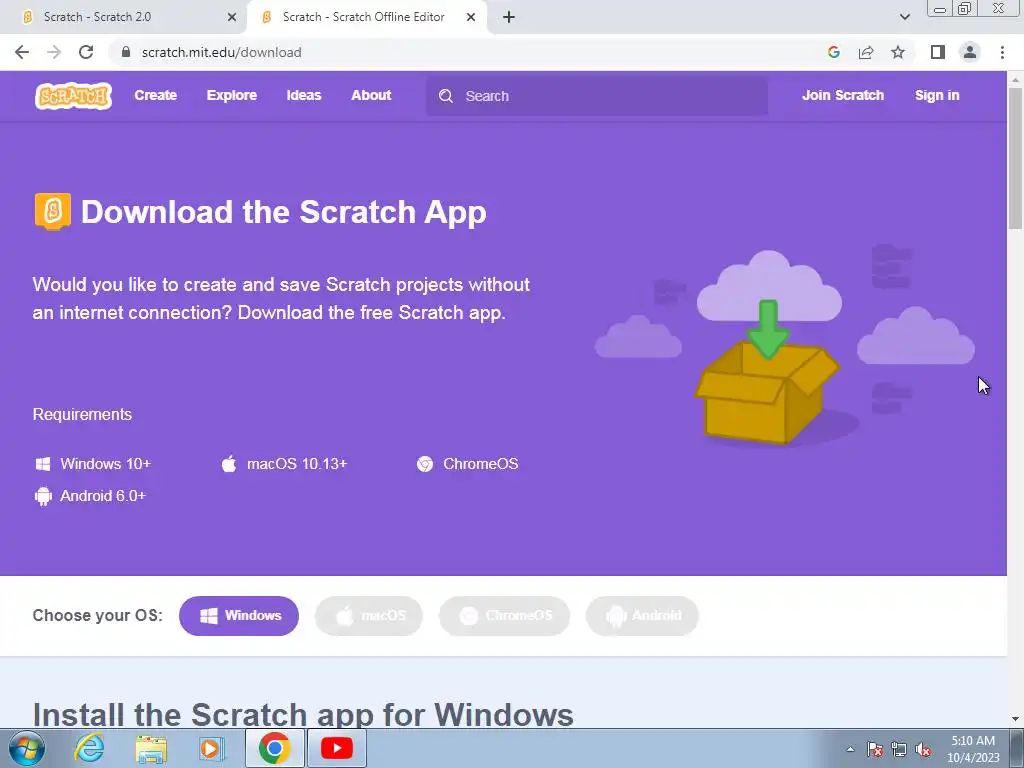Focus the Scratch search field
The height and width of the screenshot is (768, 1024).
point(597,96)
